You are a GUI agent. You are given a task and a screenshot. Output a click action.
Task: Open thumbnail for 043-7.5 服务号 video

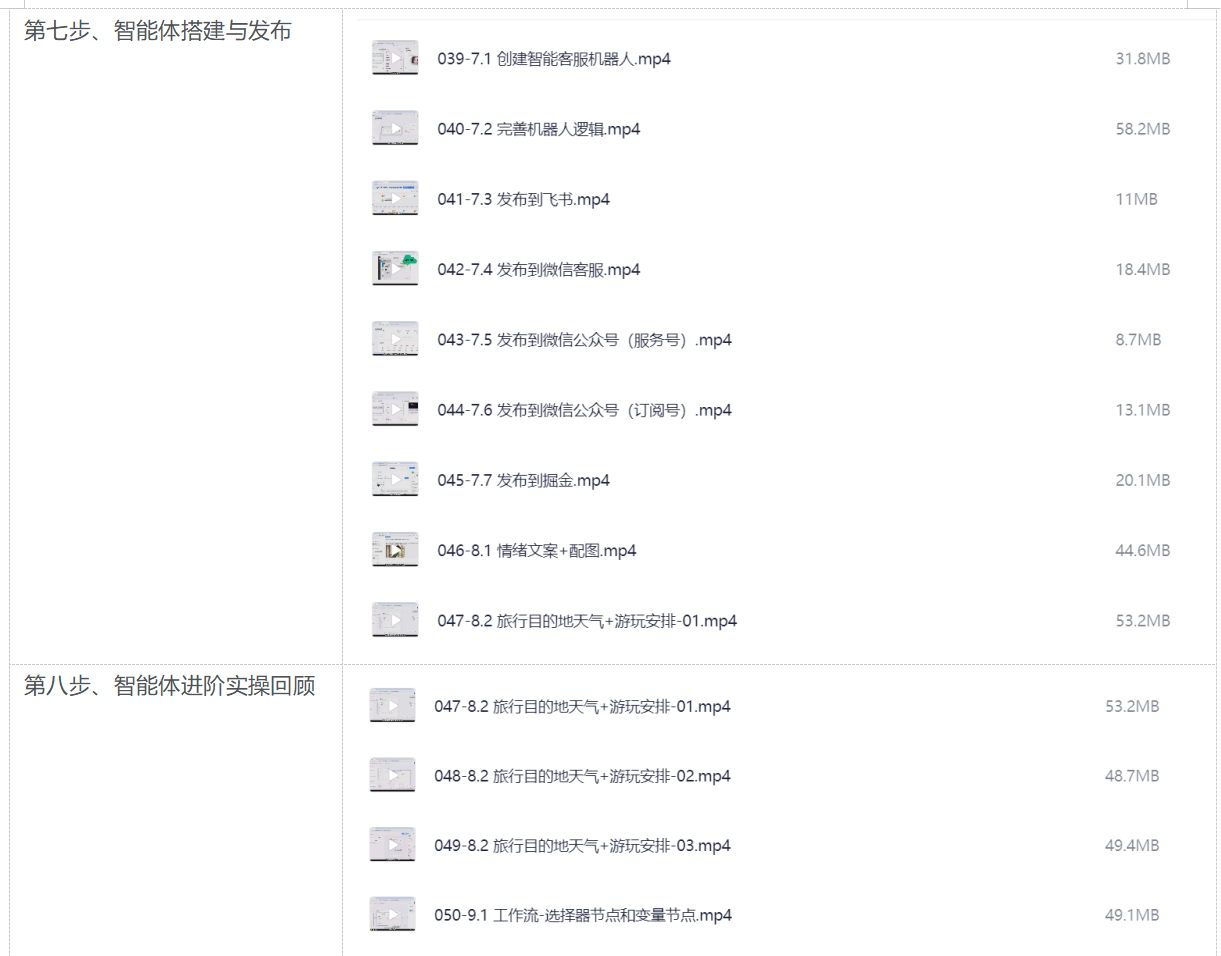[x=395, y=339]
